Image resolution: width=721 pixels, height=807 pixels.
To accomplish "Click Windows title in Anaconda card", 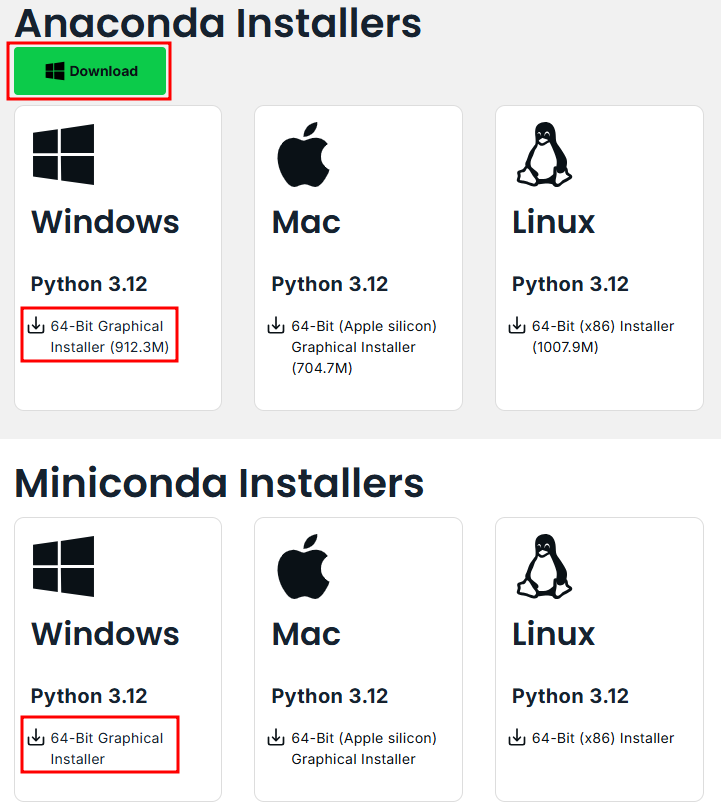I will click(x=105, y=222).
